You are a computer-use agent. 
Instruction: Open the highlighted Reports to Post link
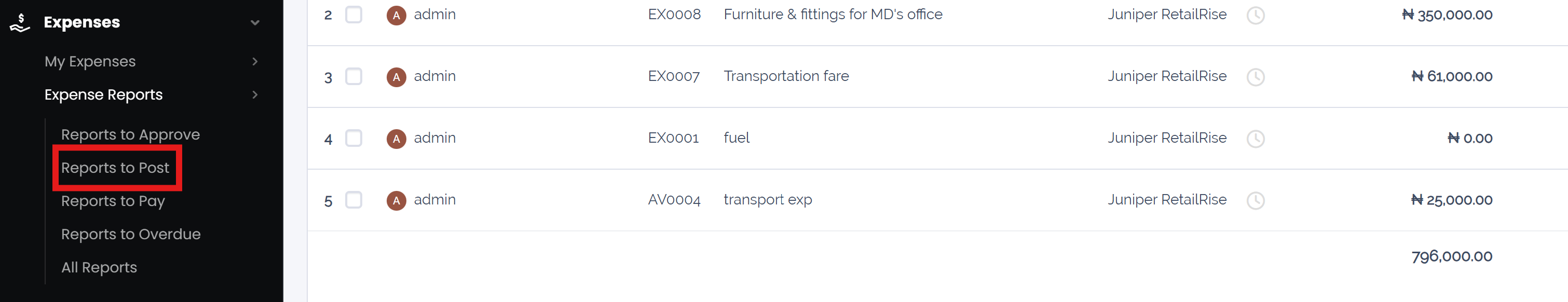point(116,168)
